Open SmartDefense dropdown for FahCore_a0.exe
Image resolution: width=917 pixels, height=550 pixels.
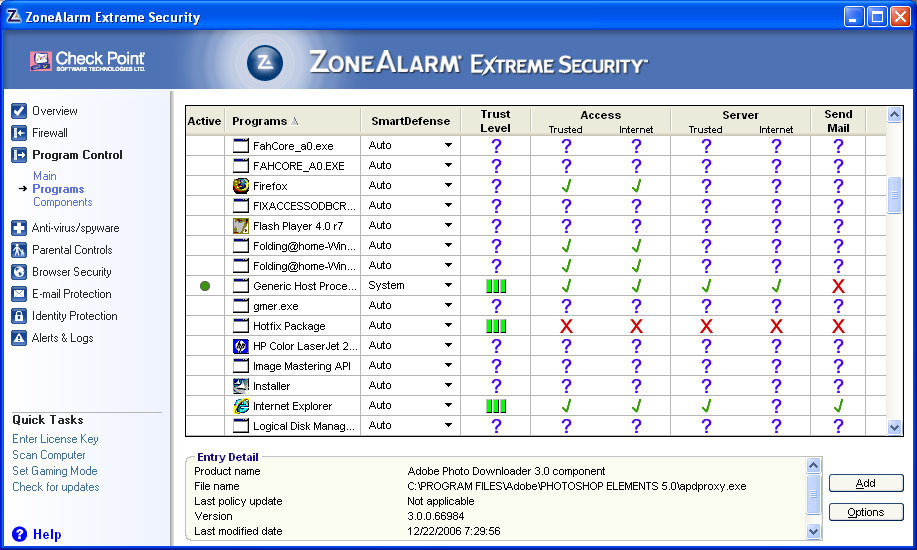pos(448,145)
